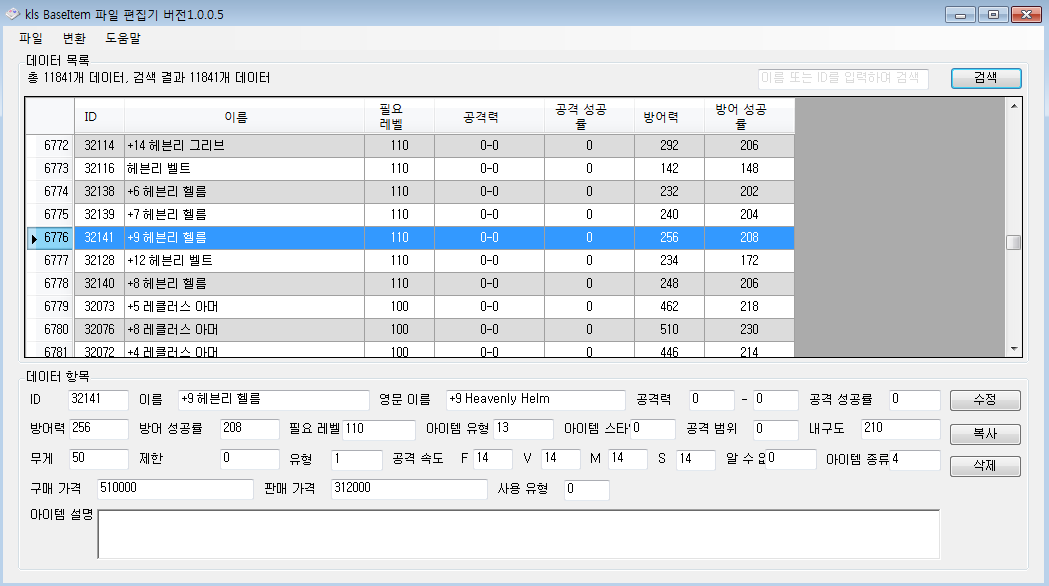Click the 검색 search button

pos(986,78)
